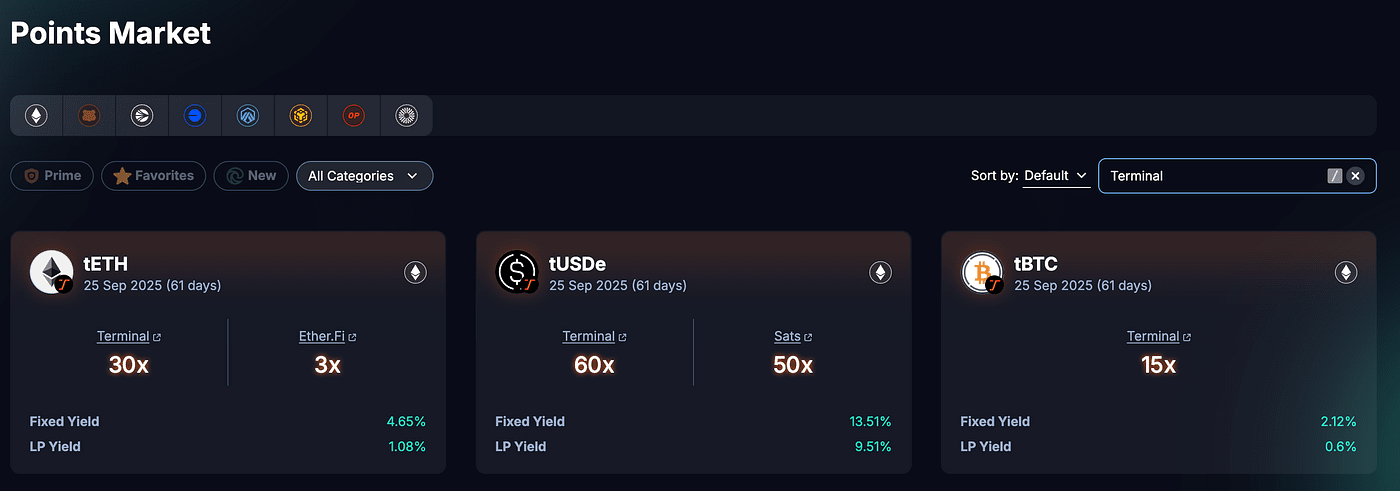Click the tUSDe token logo

(x=517, y=272)
